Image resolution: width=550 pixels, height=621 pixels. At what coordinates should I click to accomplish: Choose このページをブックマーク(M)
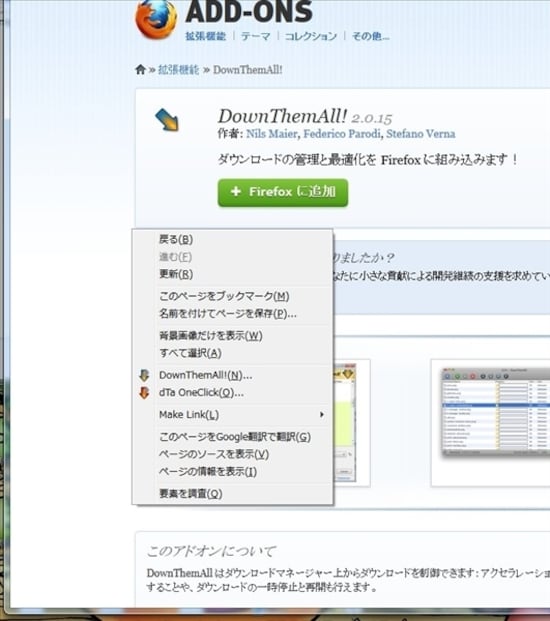233,296
